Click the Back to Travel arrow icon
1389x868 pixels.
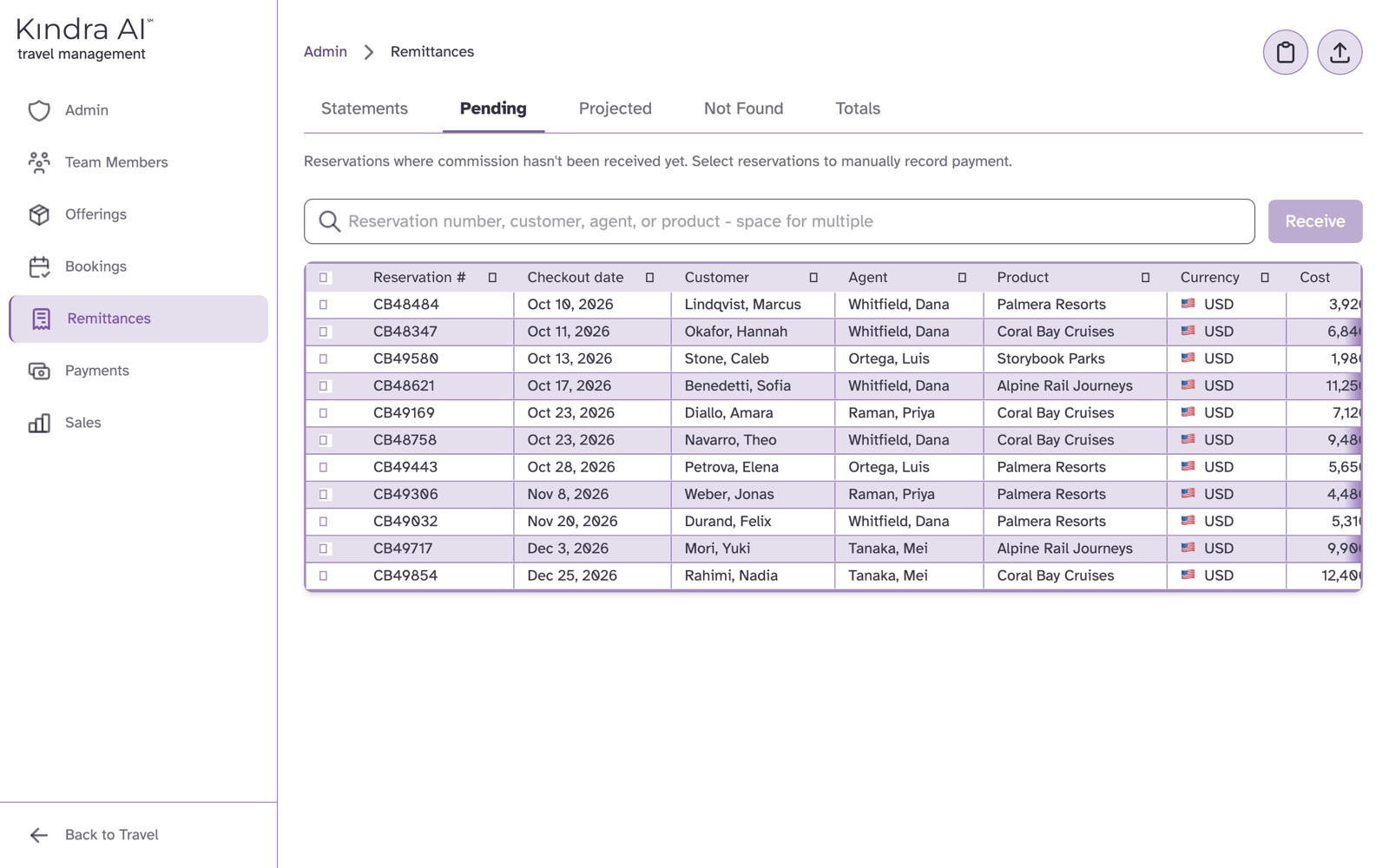(39, 835)
